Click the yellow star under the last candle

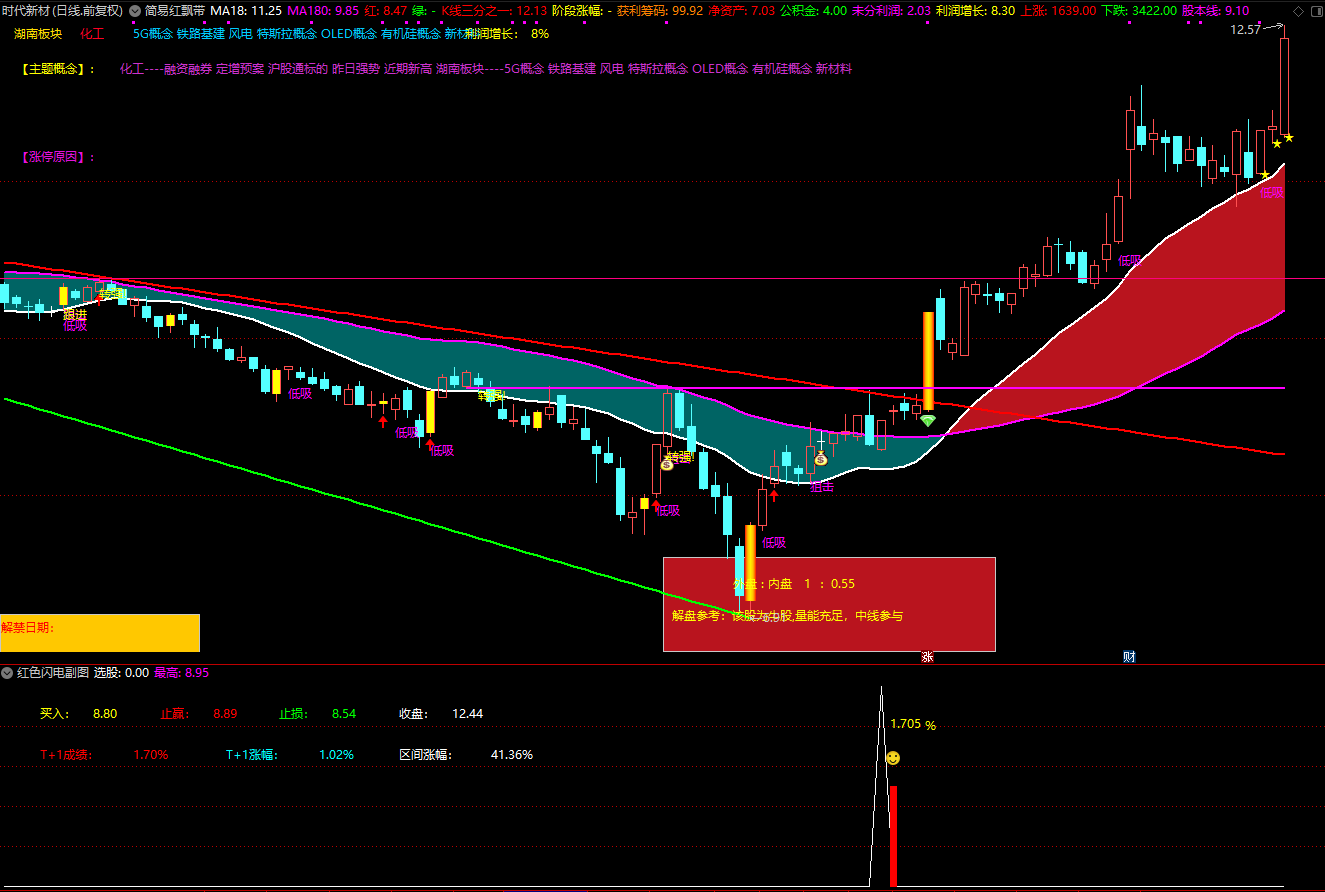[x=1289, y=137]
